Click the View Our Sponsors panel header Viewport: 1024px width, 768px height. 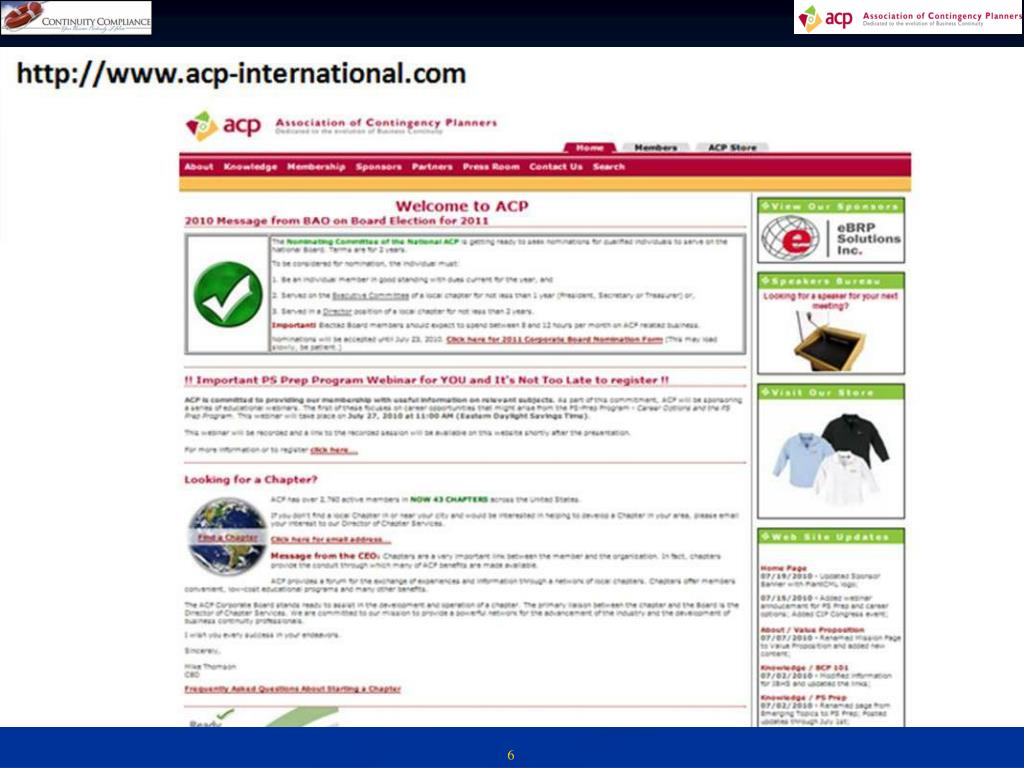831,206
